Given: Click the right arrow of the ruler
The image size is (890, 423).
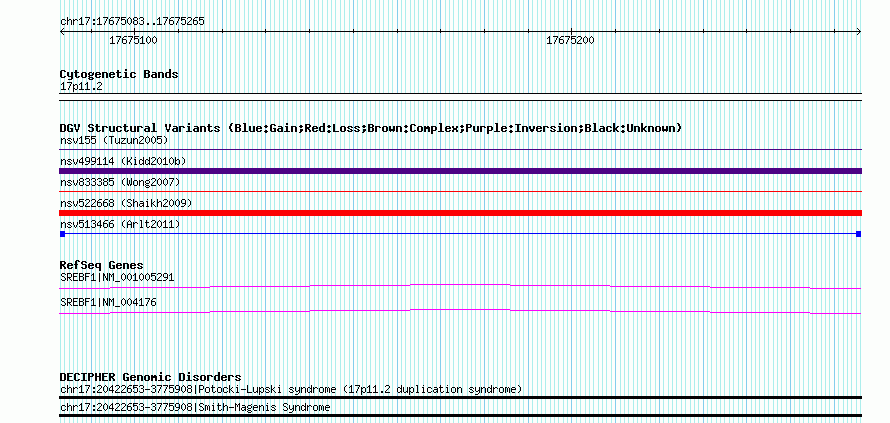Looking at the screenshot, I should [x=859, y=32].
